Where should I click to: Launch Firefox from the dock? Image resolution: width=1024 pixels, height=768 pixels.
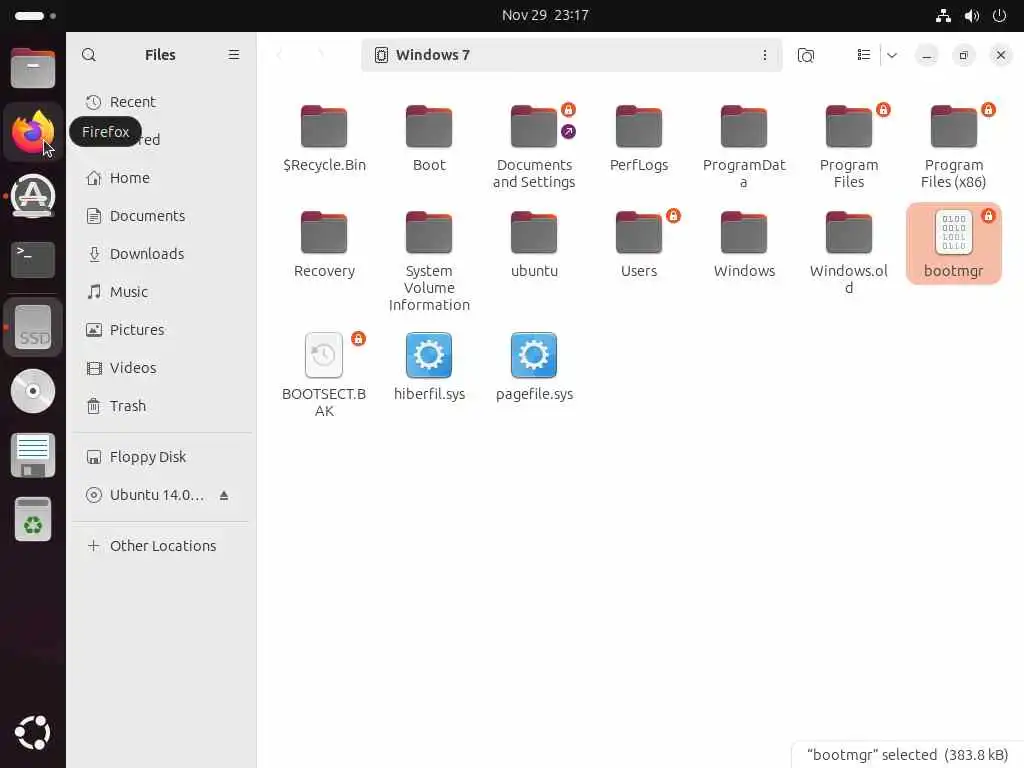33,133
